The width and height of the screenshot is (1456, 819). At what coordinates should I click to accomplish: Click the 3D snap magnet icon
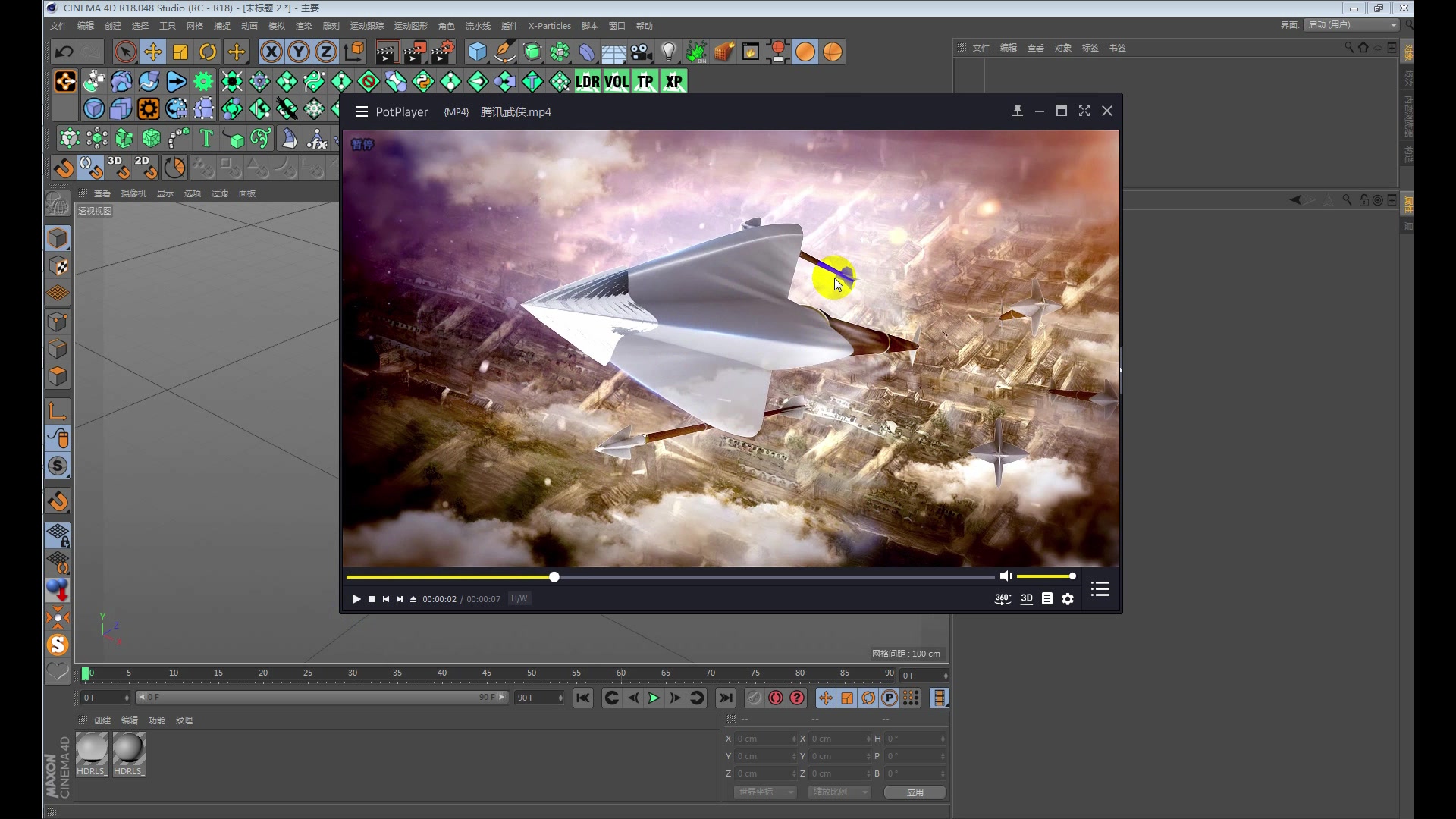click(118, 167)
